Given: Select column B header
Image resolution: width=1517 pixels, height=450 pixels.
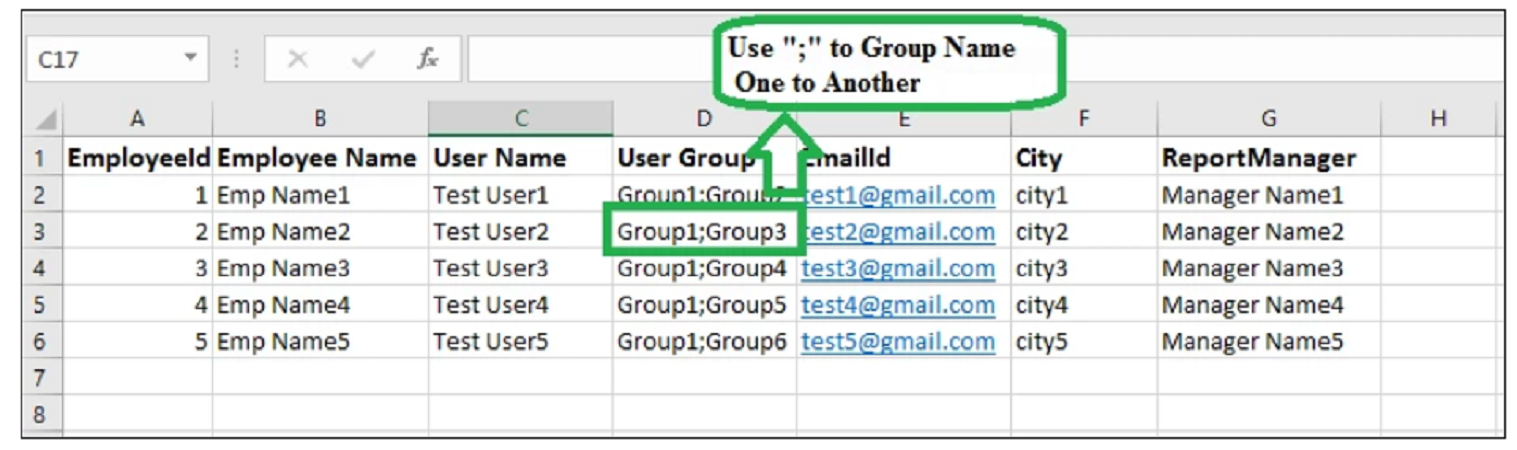Looking at the screenshot, I should click(x=320, y=120).
